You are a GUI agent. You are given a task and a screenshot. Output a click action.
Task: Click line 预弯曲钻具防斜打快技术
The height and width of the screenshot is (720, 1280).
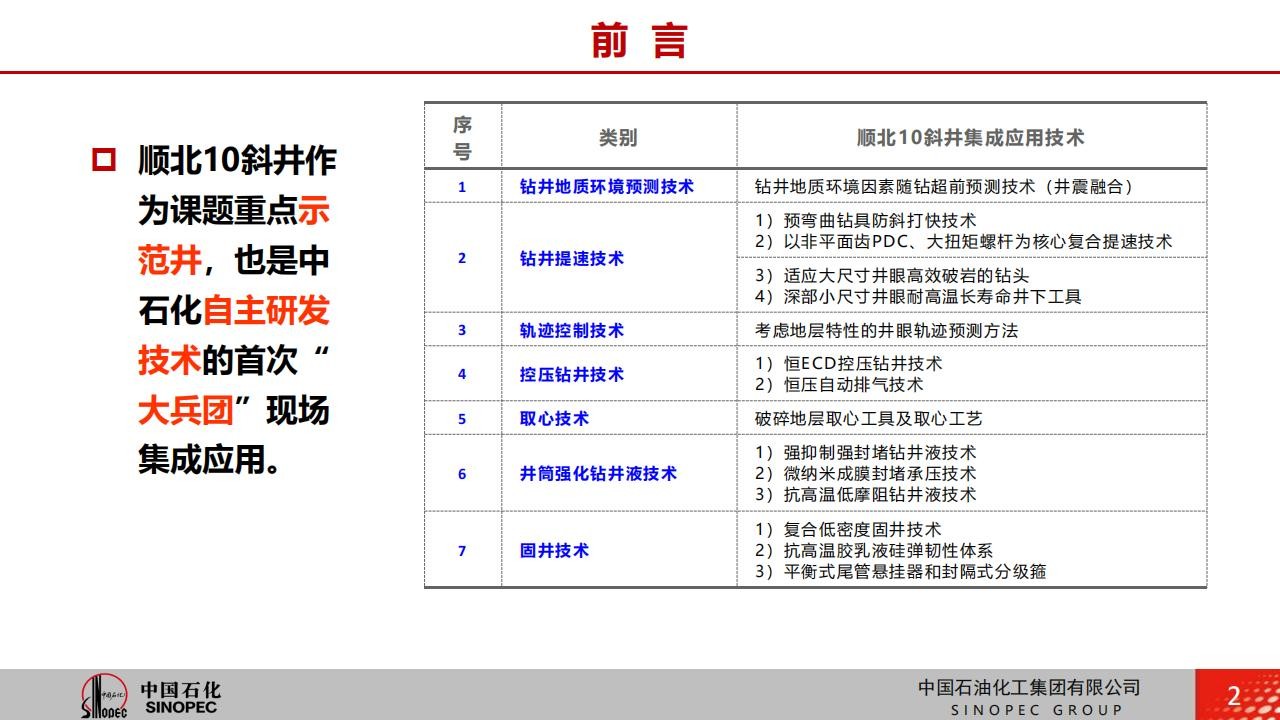[880, 220]
